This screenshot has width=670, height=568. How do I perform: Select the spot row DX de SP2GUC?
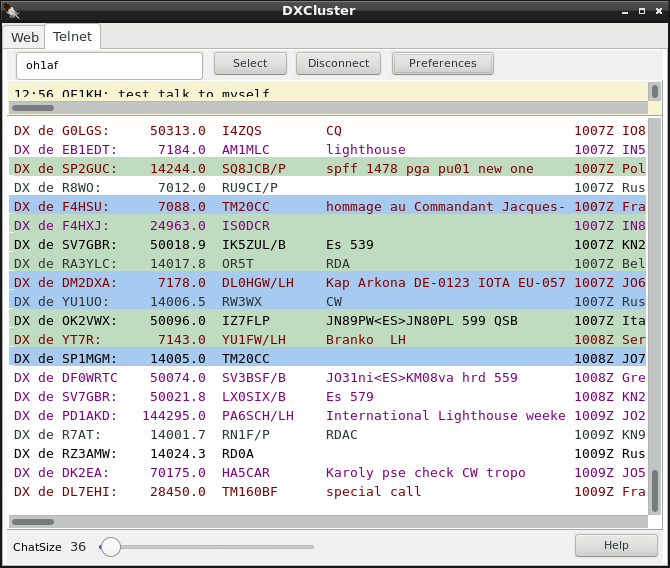[x=327, y=168]
